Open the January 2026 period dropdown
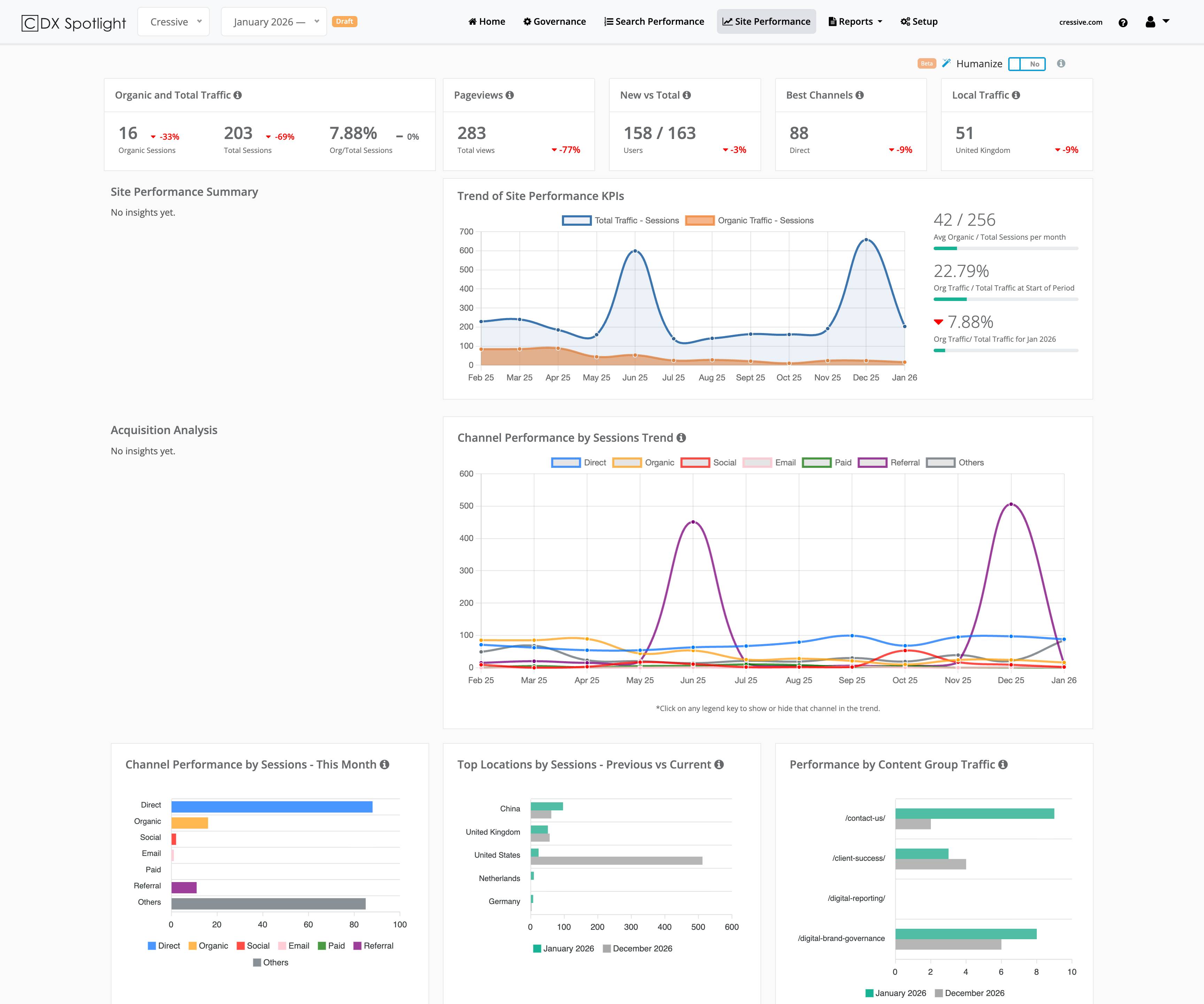Image resolution: width=1204 pixels, height=1004 pixels. (273, 21)
